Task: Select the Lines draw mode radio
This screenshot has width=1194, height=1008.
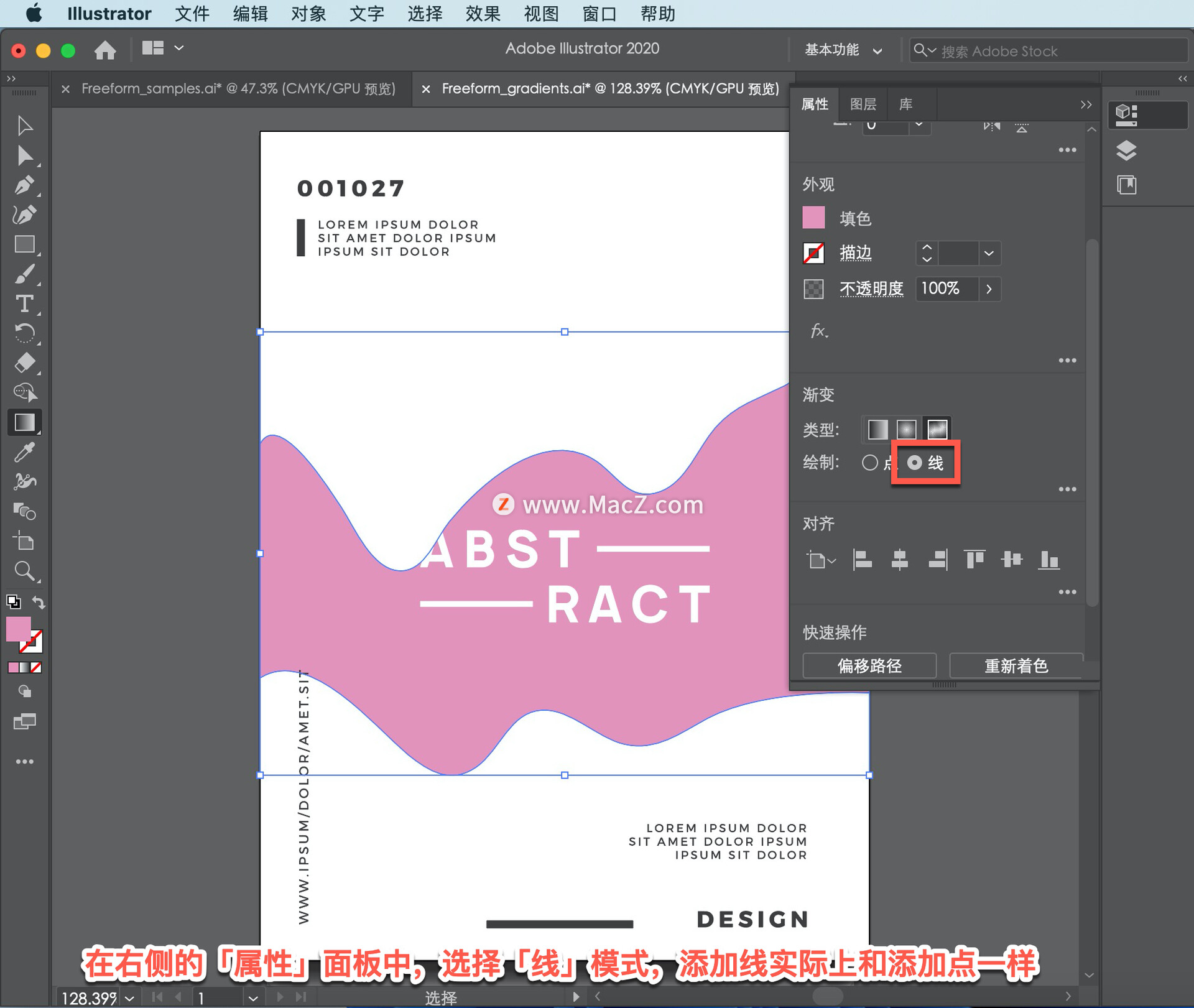Action: pyautogui.click(x=914, y=463)
